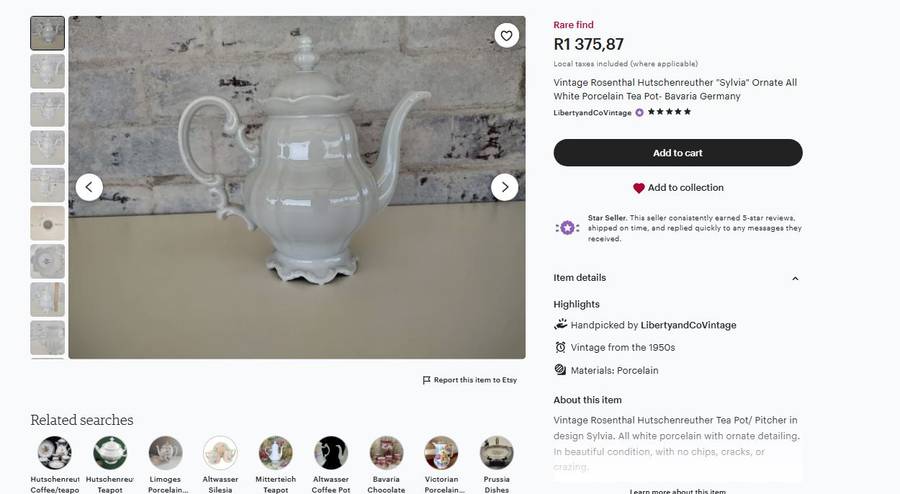Image resolution: width=900 pixels, height=494 pixels.
Task: Select the second photo thumbnail
Action: 47,71
